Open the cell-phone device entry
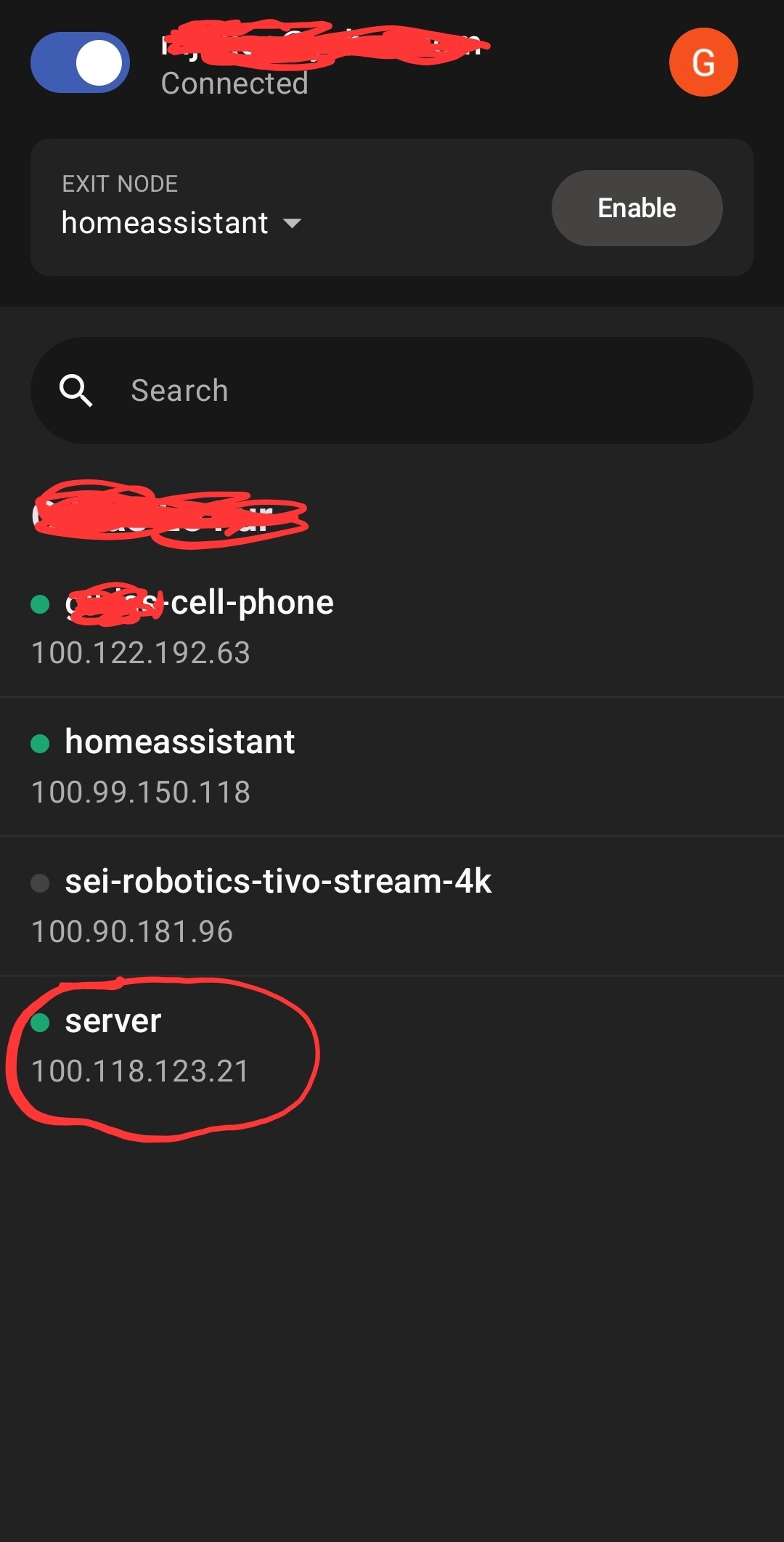This screenshot has width=784, height=1542. [x=250, y=603]
